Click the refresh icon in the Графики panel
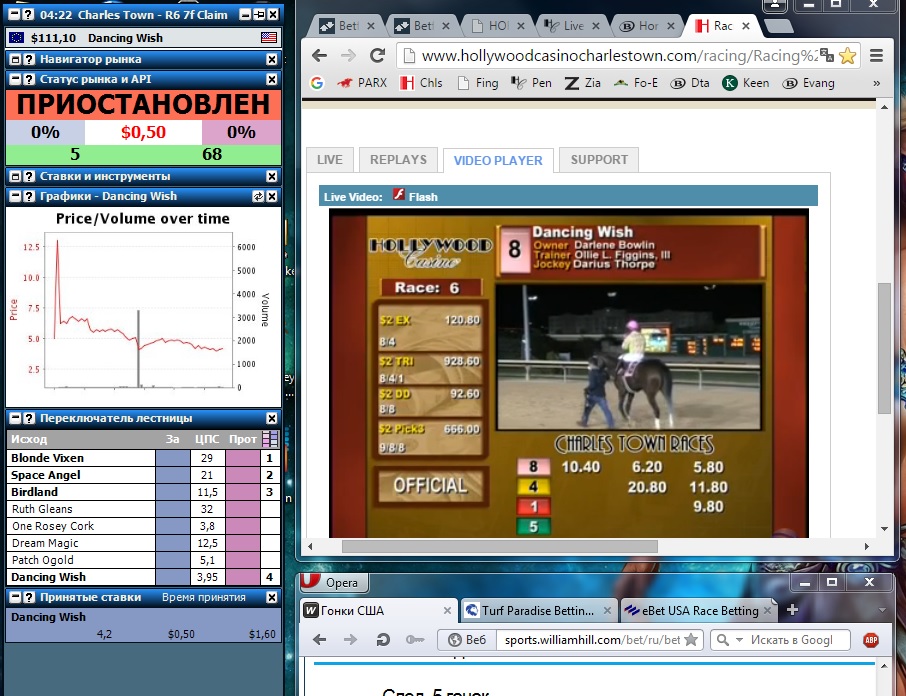Screen dimensions: 906x696 [258, 197]
